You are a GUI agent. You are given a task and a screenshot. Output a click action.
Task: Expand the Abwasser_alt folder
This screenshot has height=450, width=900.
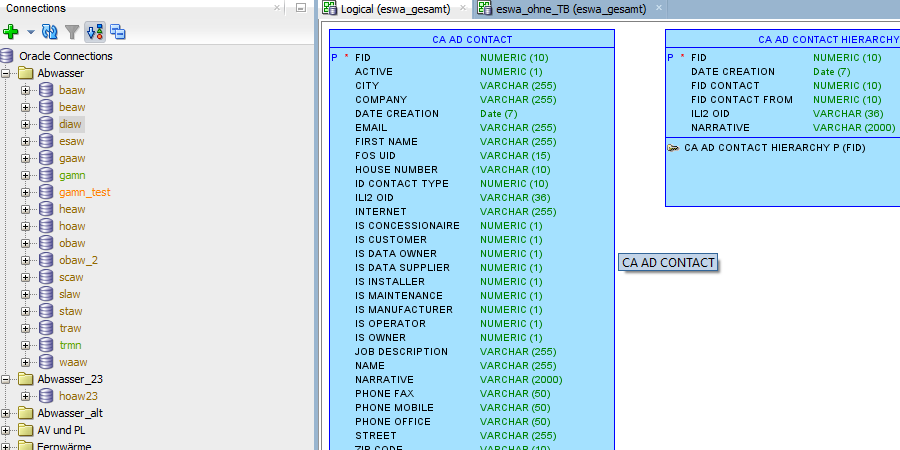click(x=7, y=413)
